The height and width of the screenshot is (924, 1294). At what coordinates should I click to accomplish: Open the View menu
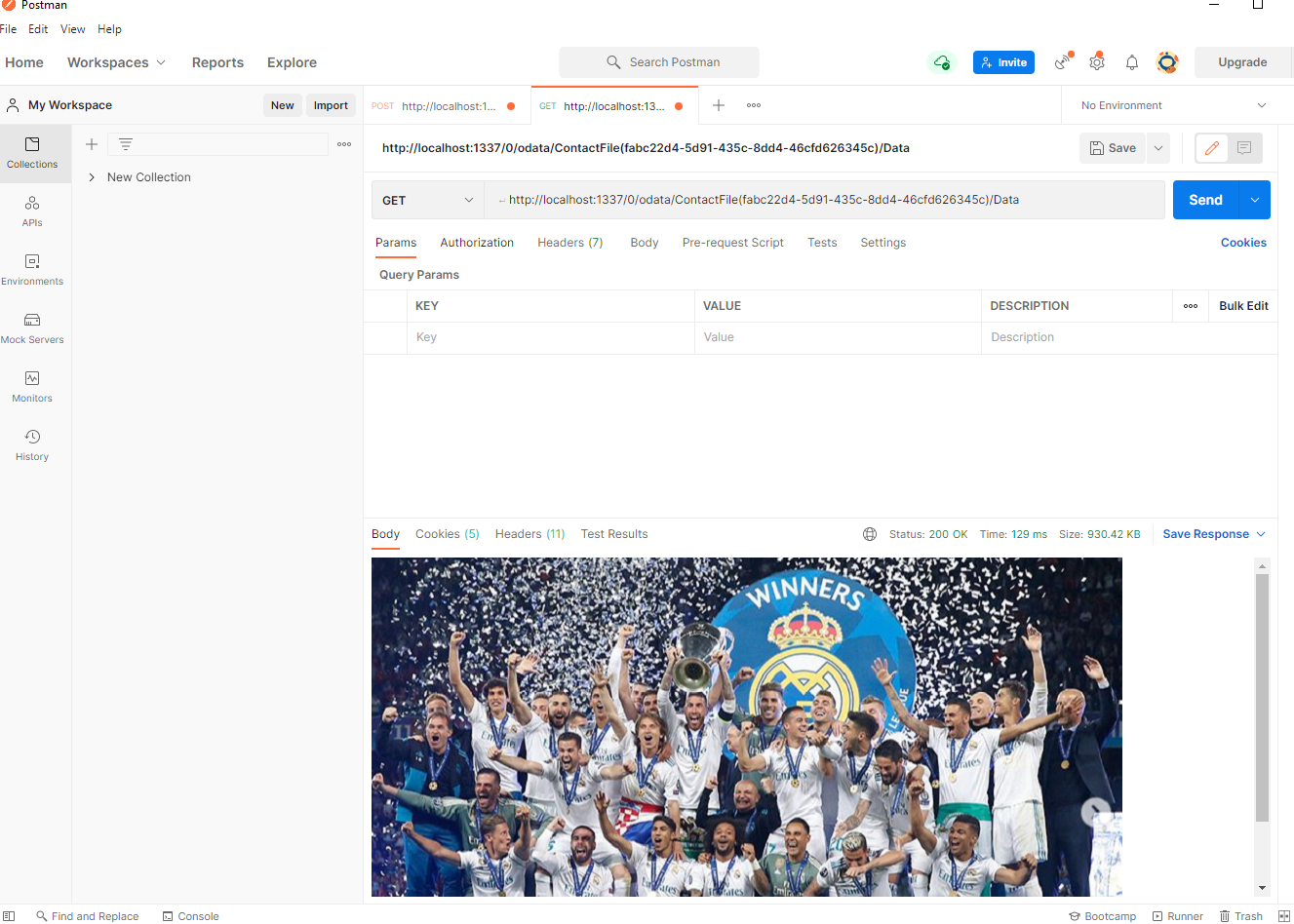pos(73,29)
